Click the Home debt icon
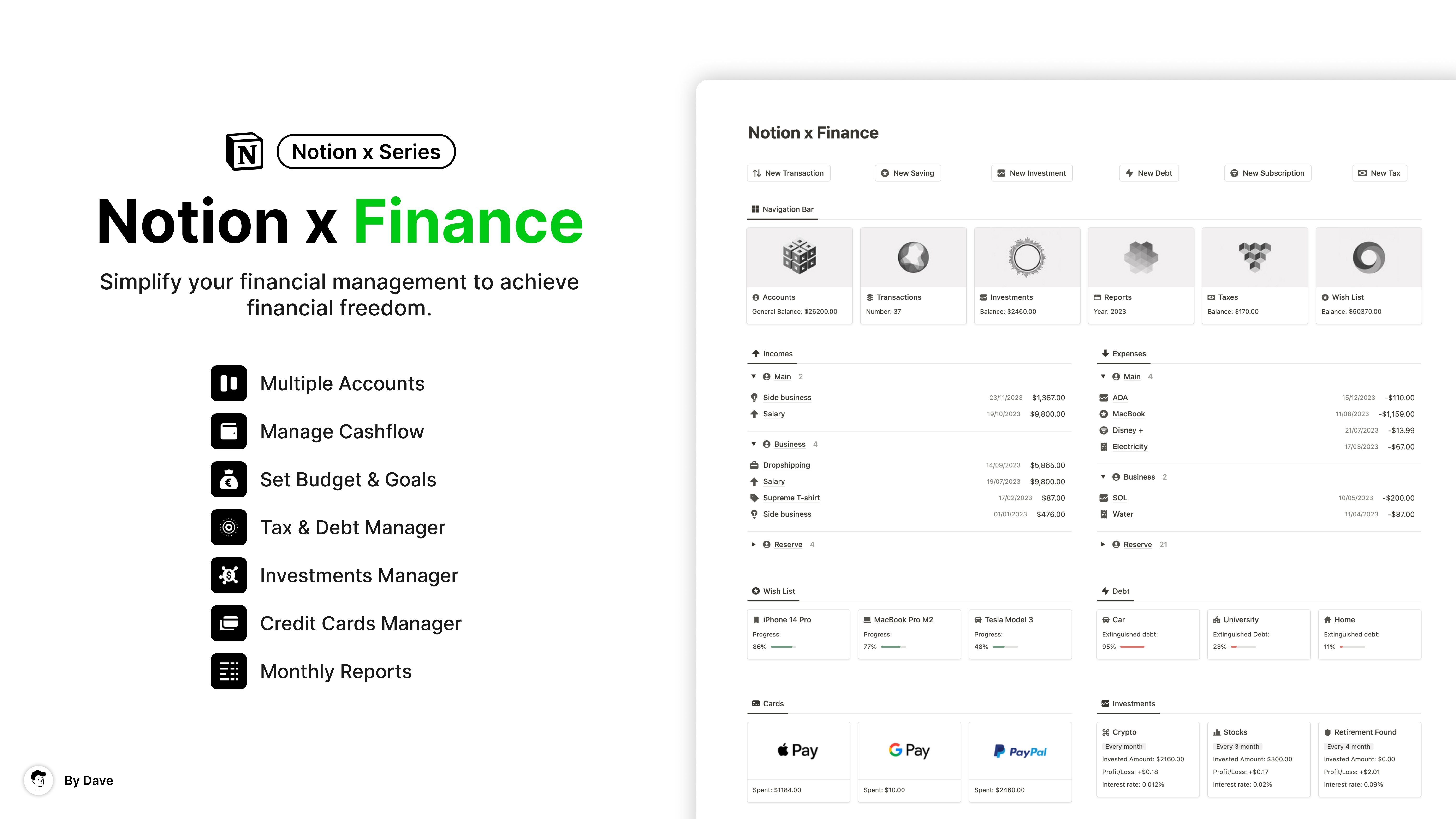This screenshot has height=819, width=1456. [1327, 620]
